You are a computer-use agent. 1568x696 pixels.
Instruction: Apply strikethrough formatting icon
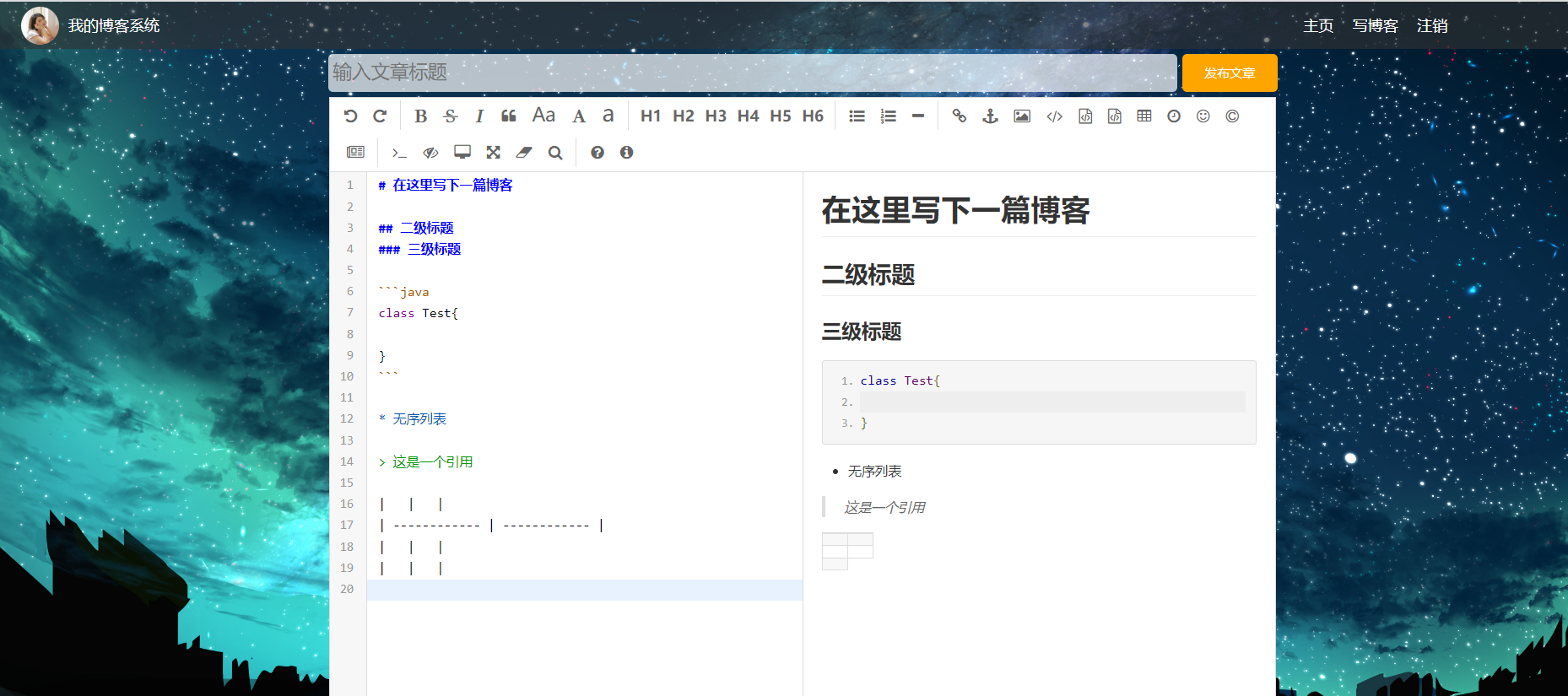coord(451,116)
